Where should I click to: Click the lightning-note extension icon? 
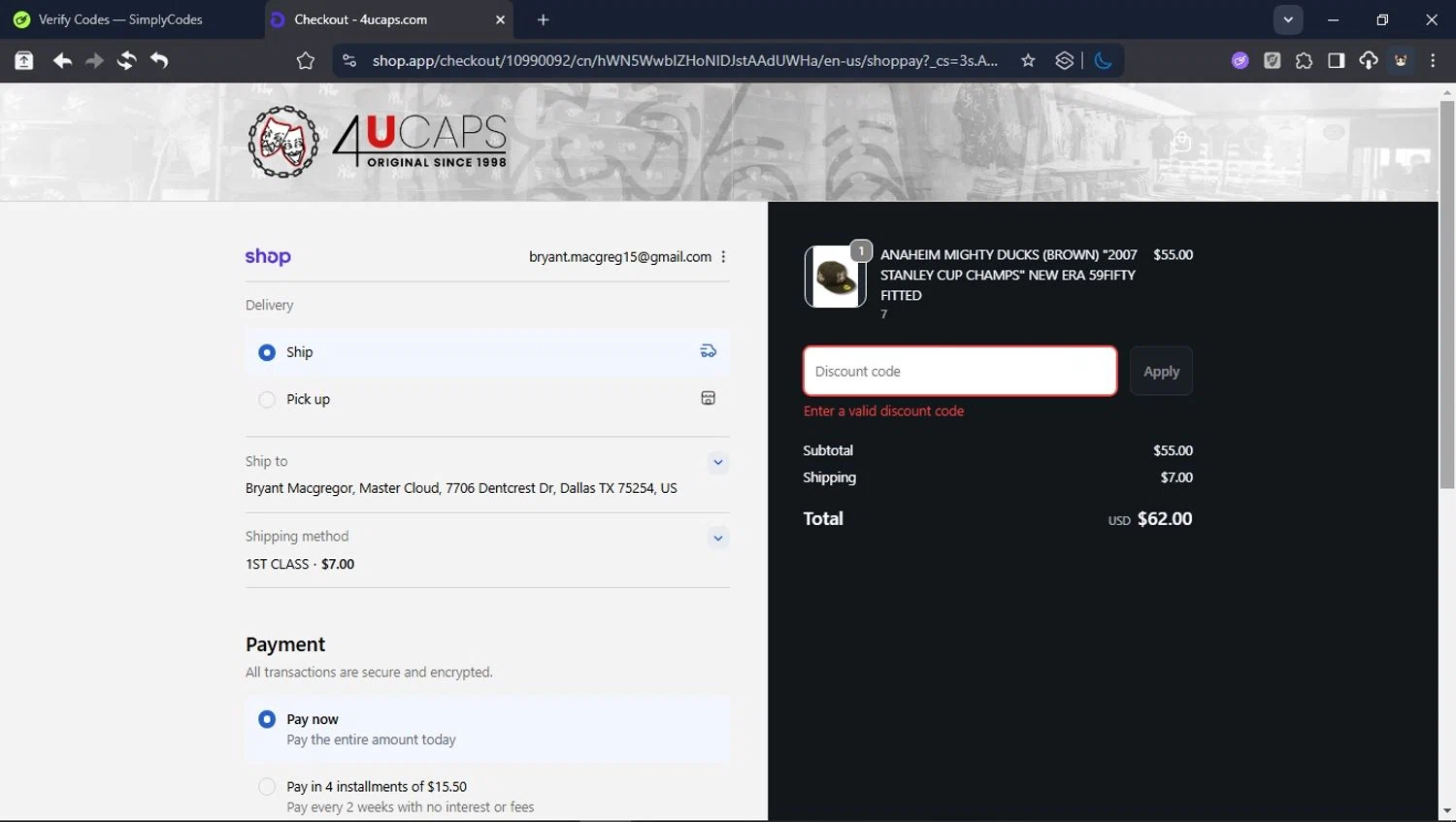pyautogui.click(x=1273, y=61)
